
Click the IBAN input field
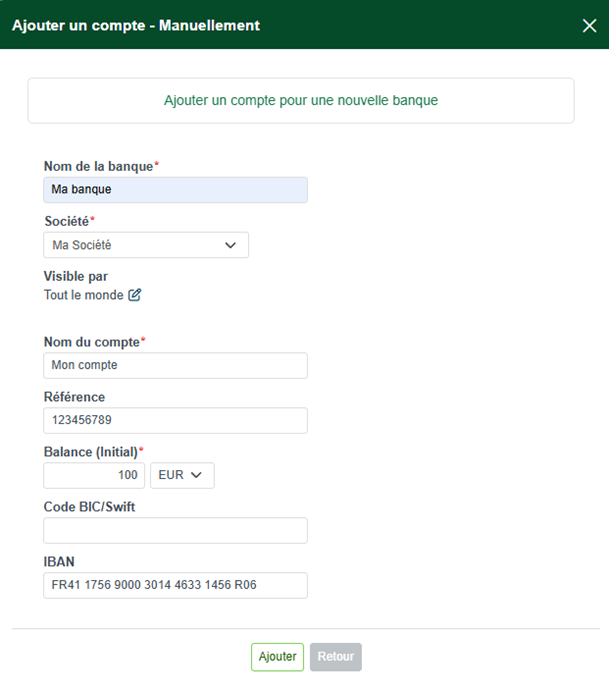(x=175, y=585)
